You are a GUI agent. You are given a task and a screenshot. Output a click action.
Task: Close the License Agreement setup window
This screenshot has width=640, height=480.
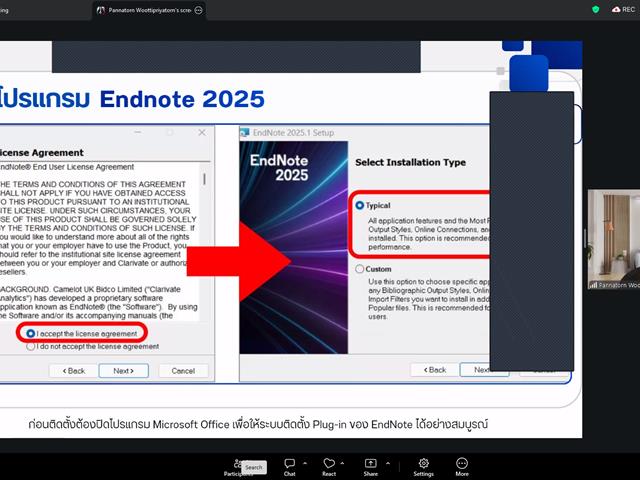pos(202,133)
